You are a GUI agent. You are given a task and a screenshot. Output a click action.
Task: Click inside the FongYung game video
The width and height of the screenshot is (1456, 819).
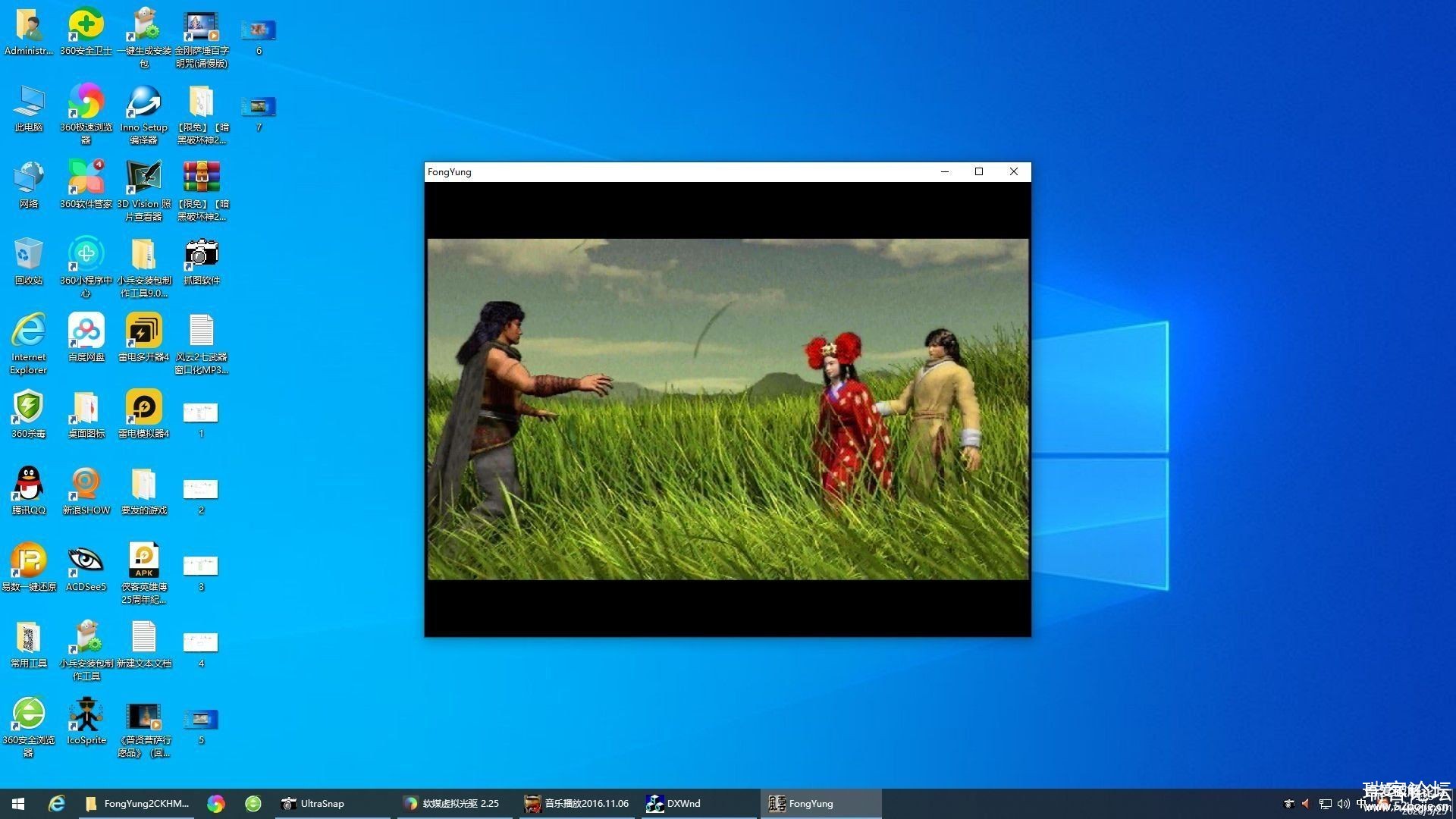pyautogui.click(x=728, y=409)
